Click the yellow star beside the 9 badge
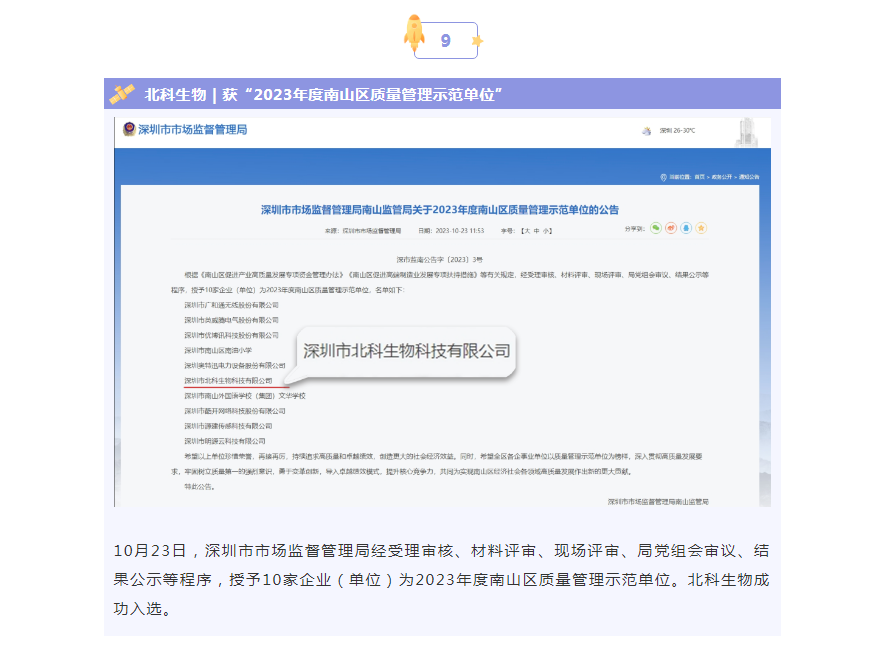Screen dimensions: 884x652 click(x=478, y=41)
